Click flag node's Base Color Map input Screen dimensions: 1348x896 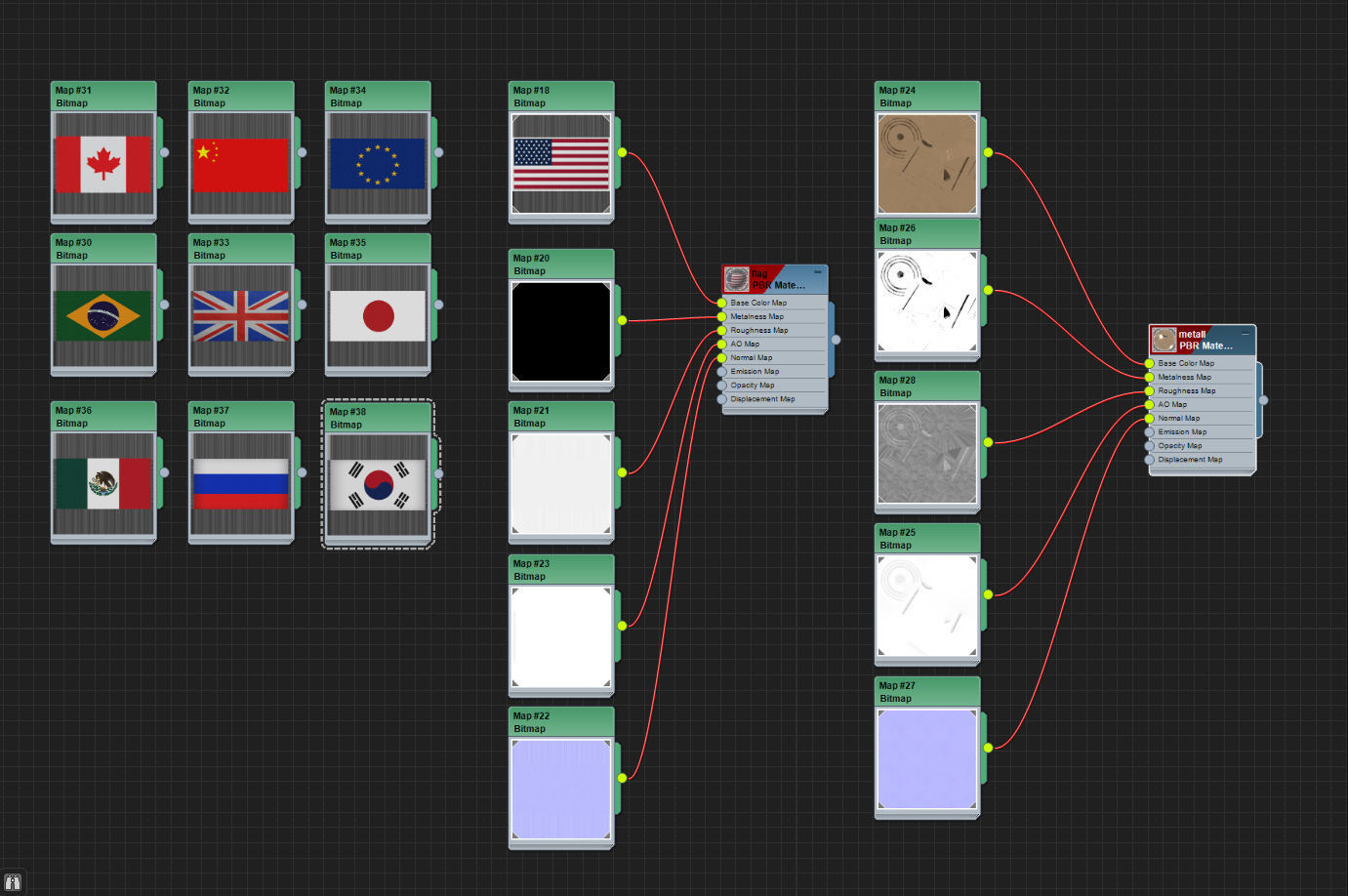(x=722, y=303)
